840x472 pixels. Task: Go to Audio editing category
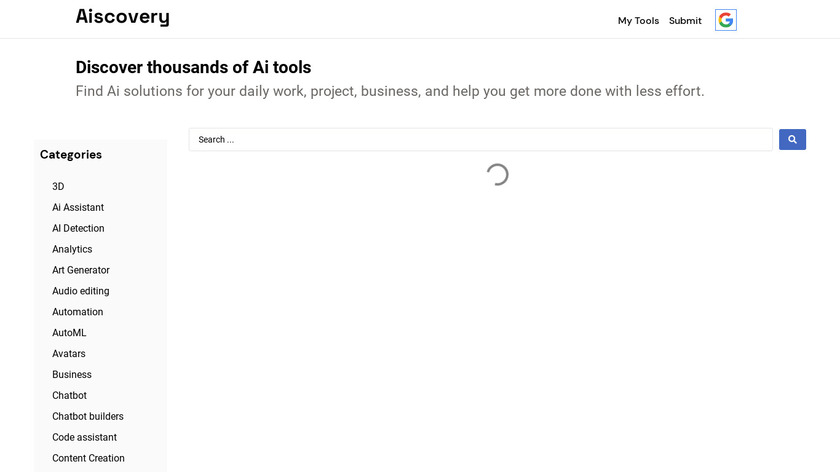pos(81,292)
